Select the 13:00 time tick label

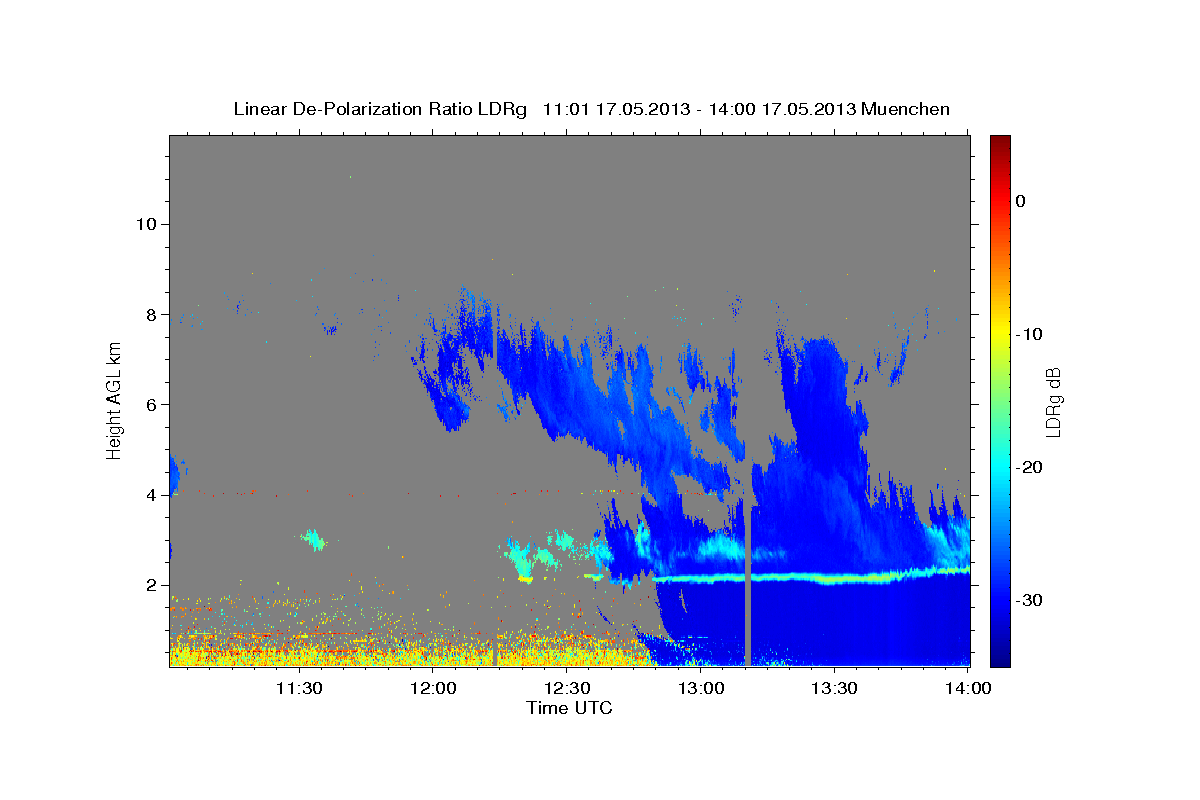point(701,688)
